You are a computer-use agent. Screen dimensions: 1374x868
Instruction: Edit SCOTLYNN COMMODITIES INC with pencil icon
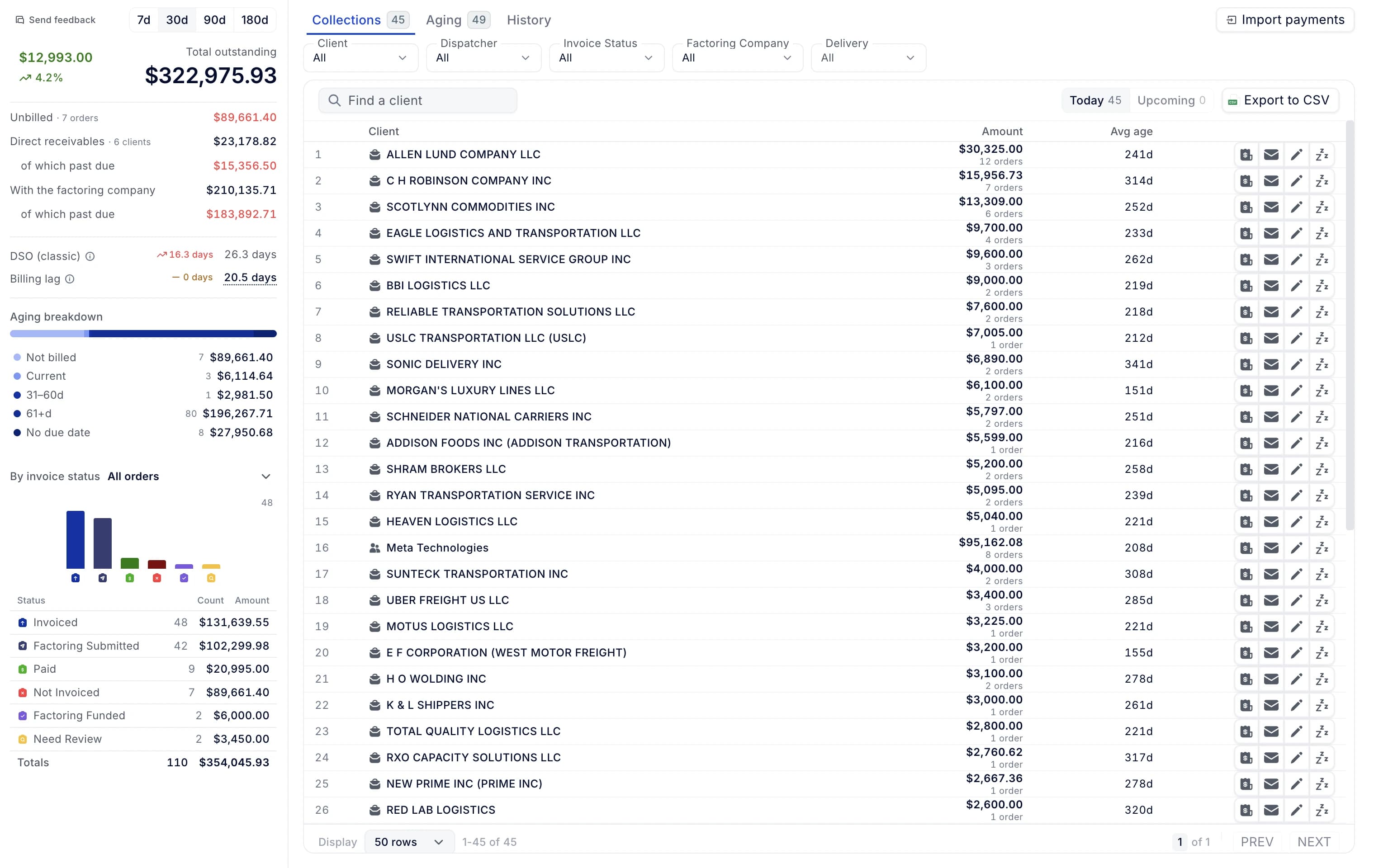point(1296,207)
